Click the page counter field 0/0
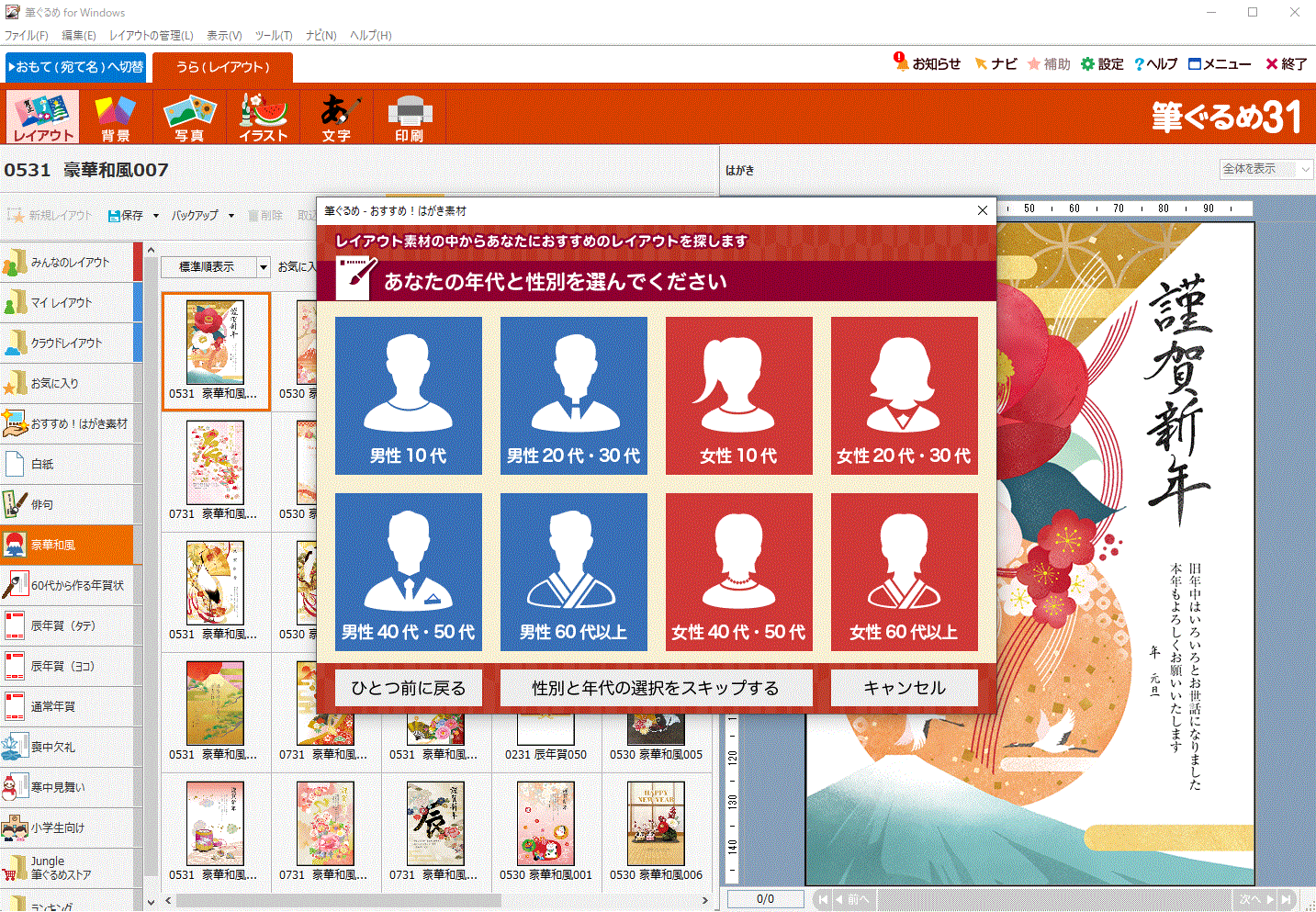This screenshot has height=912, width=1316. [x=765, y=899]
